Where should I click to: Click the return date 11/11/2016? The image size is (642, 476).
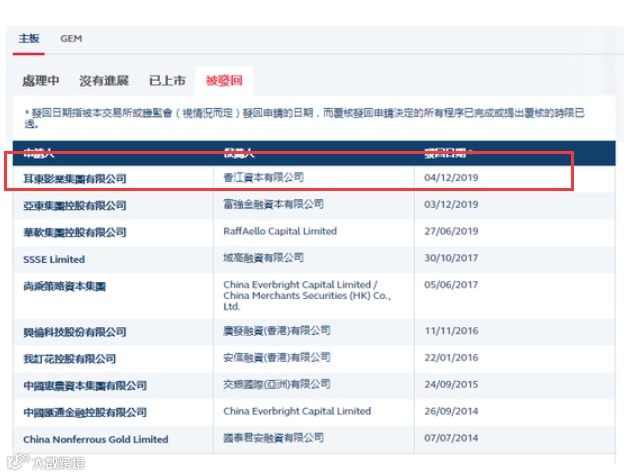(x=451, y=331)
